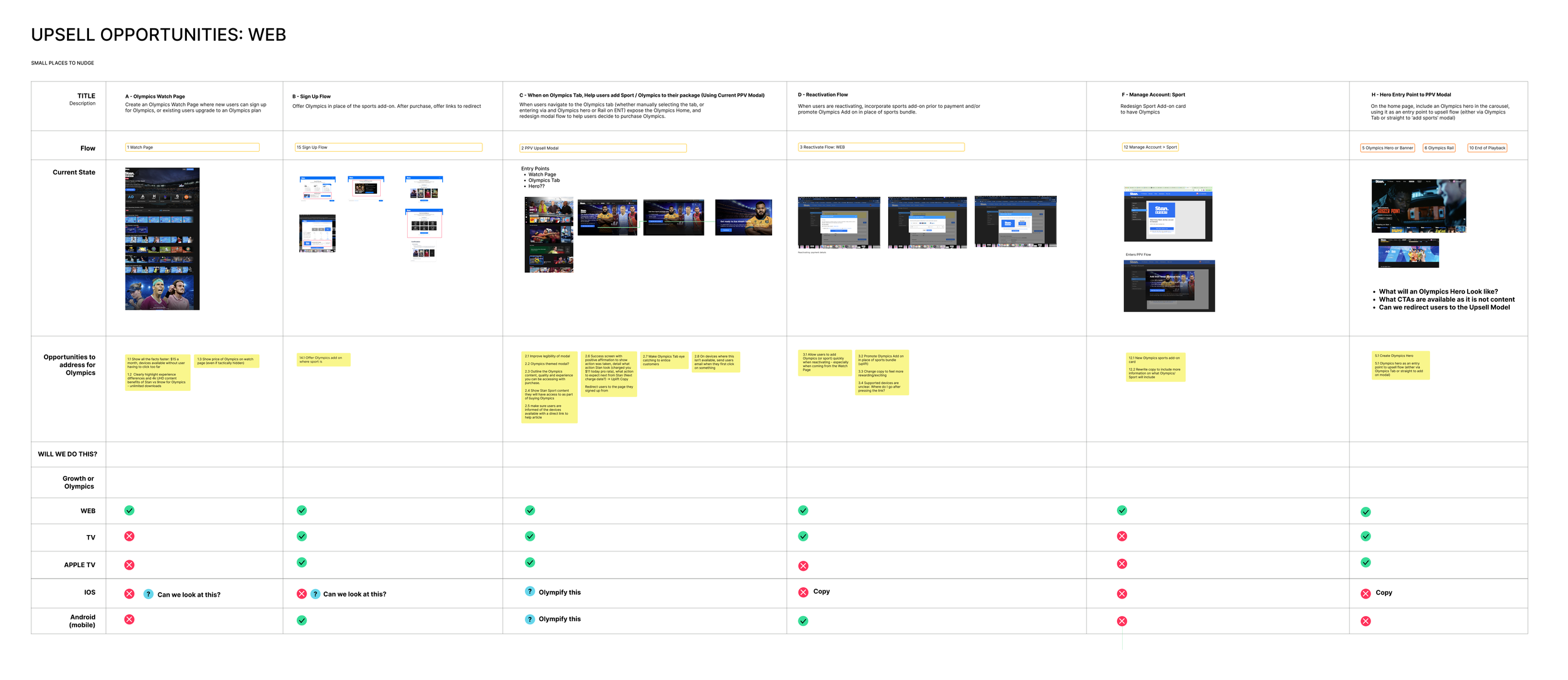The image size is (1568, 680).
Task: Open the '1 Watch Page' flow link
Action: pyautogui.click(x=192, y=147)
